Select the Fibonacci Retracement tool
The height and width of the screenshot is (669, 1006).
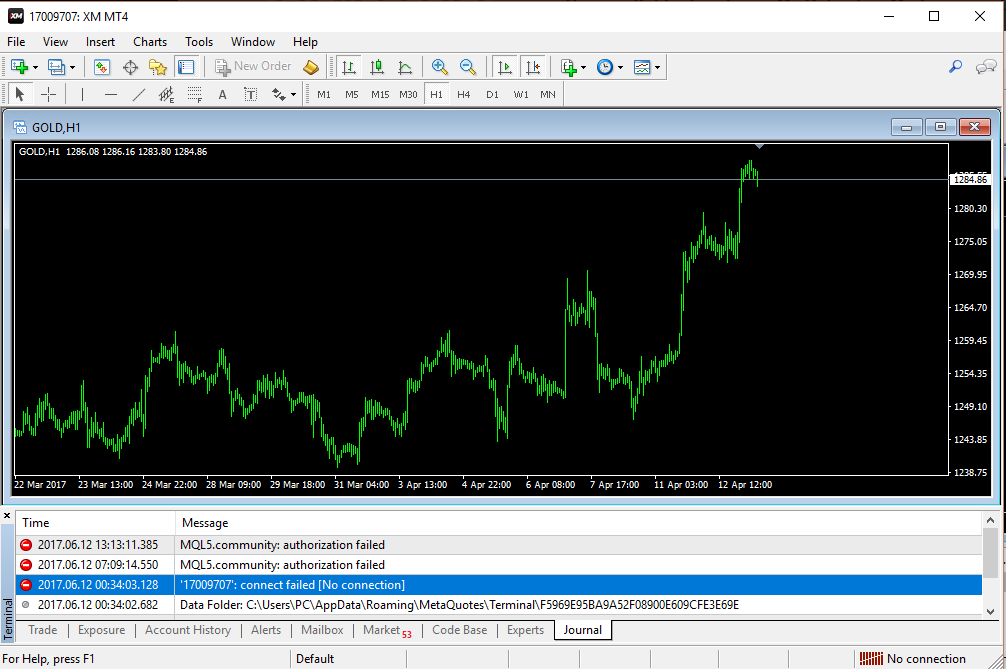[195, 94]
